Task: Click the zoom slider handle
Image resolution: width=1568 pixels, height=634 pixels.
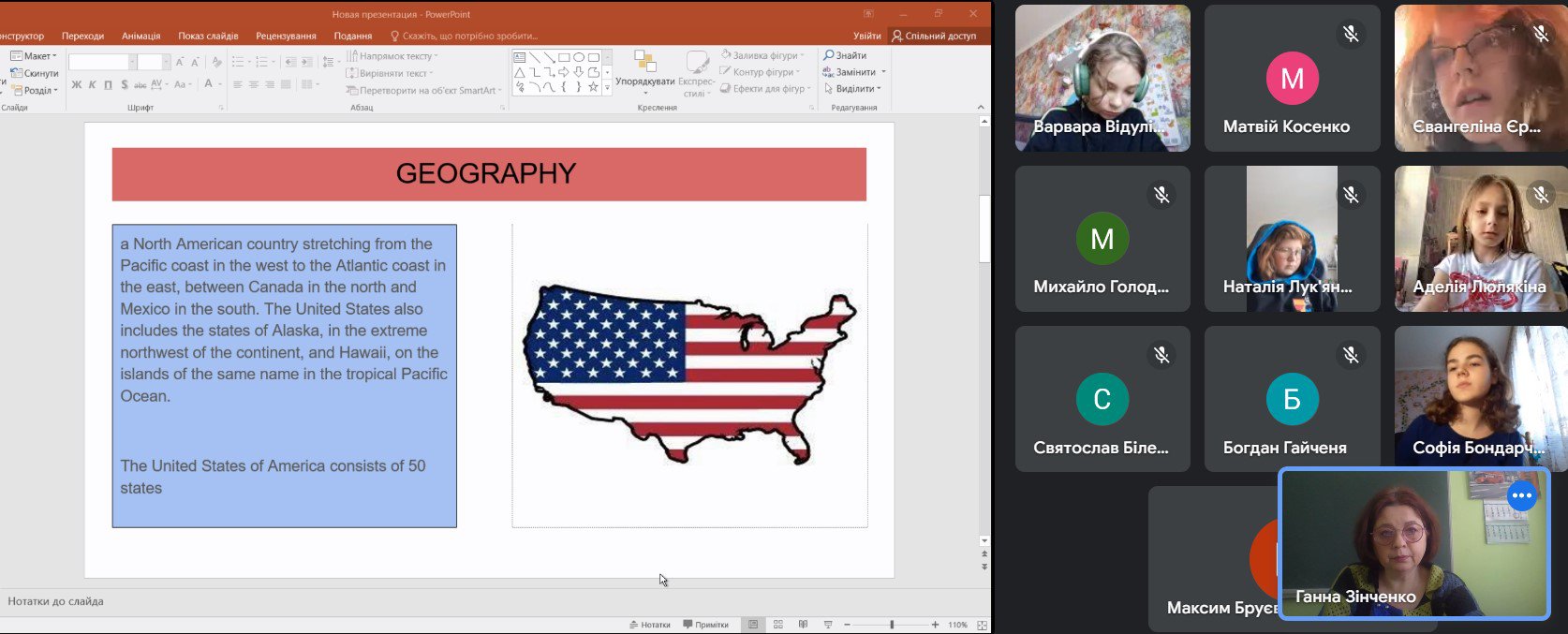Action: pyautogui.click(x=892, y=625)
